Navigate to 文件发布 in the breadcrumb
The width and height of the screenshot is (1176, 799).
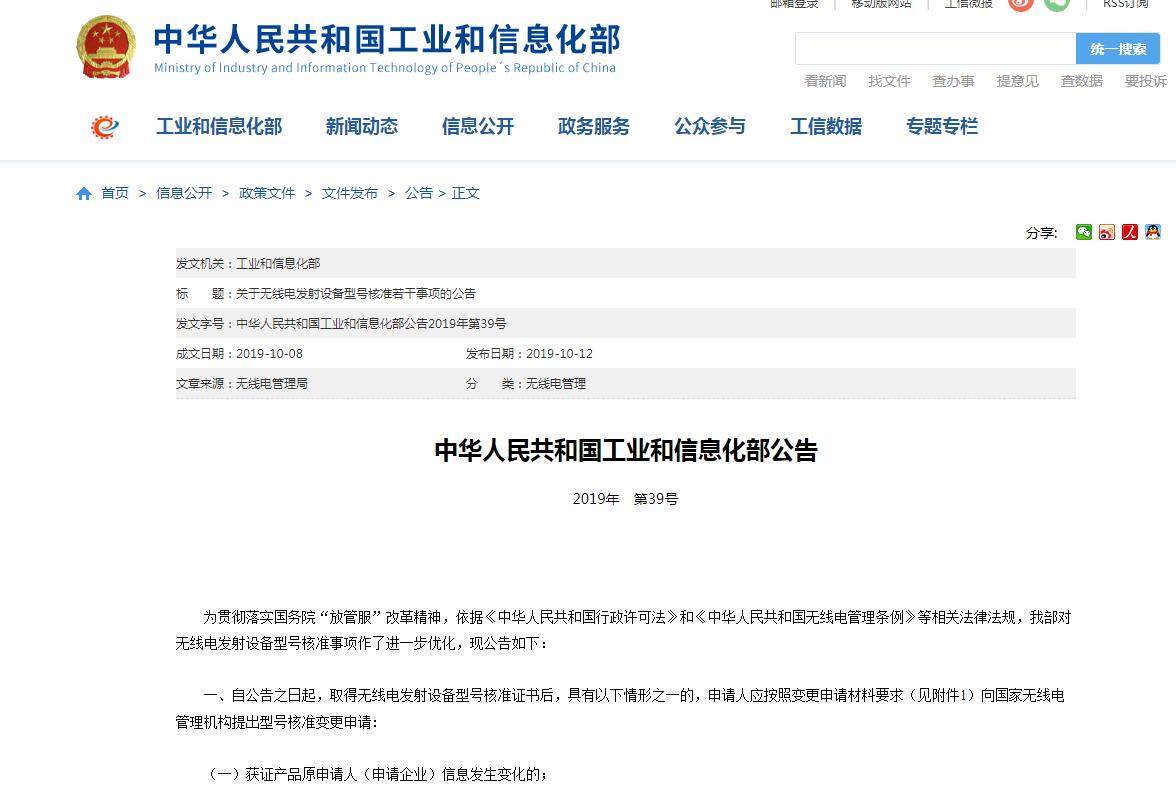350,193
